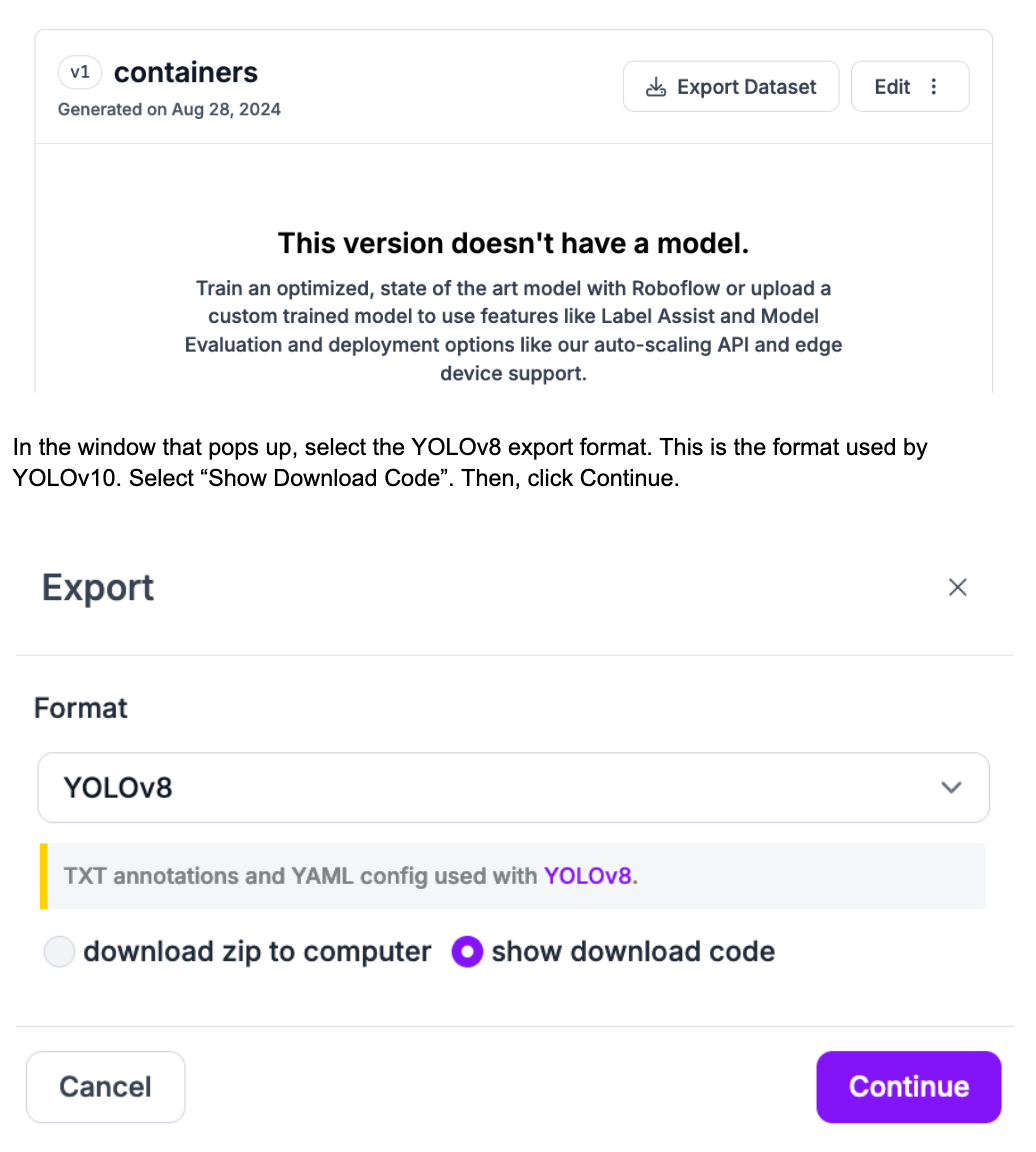Click the Format field label
1036x1152 pixels.
click(81, 708)
